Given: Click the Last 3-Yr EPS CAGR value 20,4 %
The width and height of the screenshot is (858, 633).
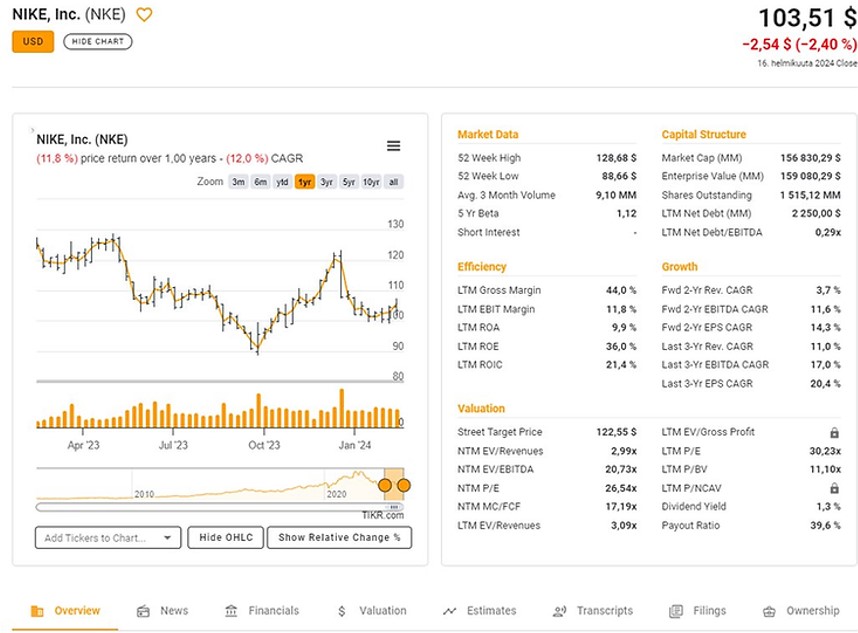Looking at the screenshot, I should coord(825,384).
